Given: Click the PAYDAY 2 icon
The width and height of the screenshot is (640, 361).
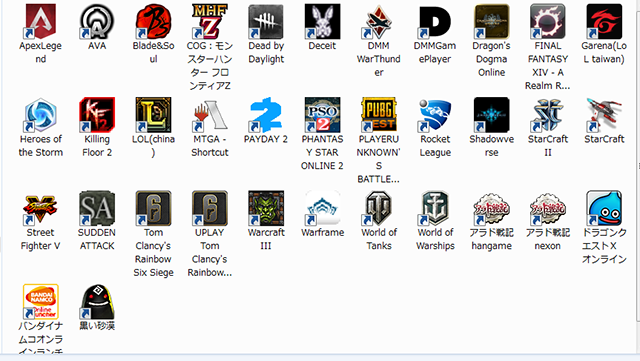Looking at the screenshot, I should point(266,115).
